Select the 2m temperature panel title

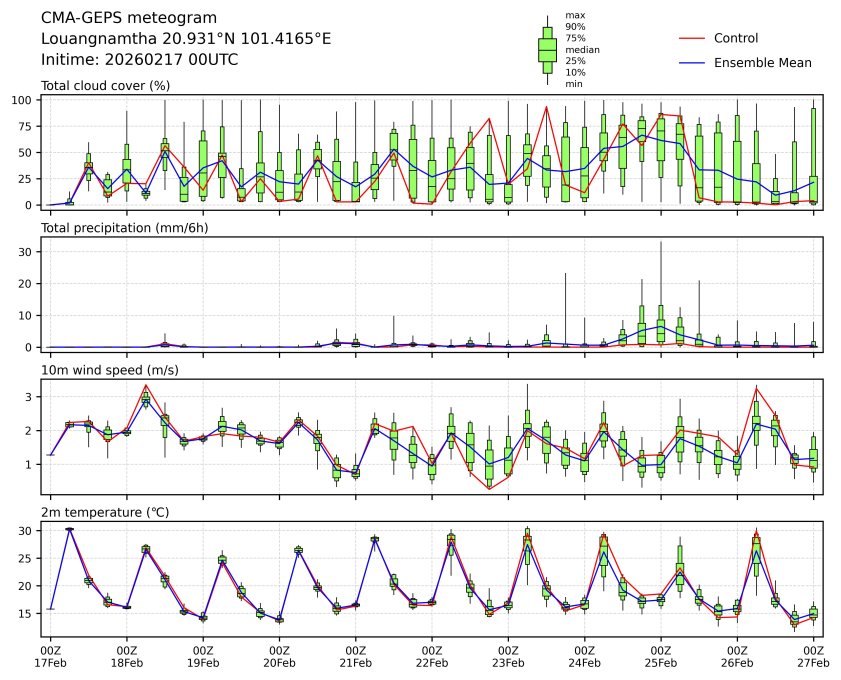(x=105, y=513)
